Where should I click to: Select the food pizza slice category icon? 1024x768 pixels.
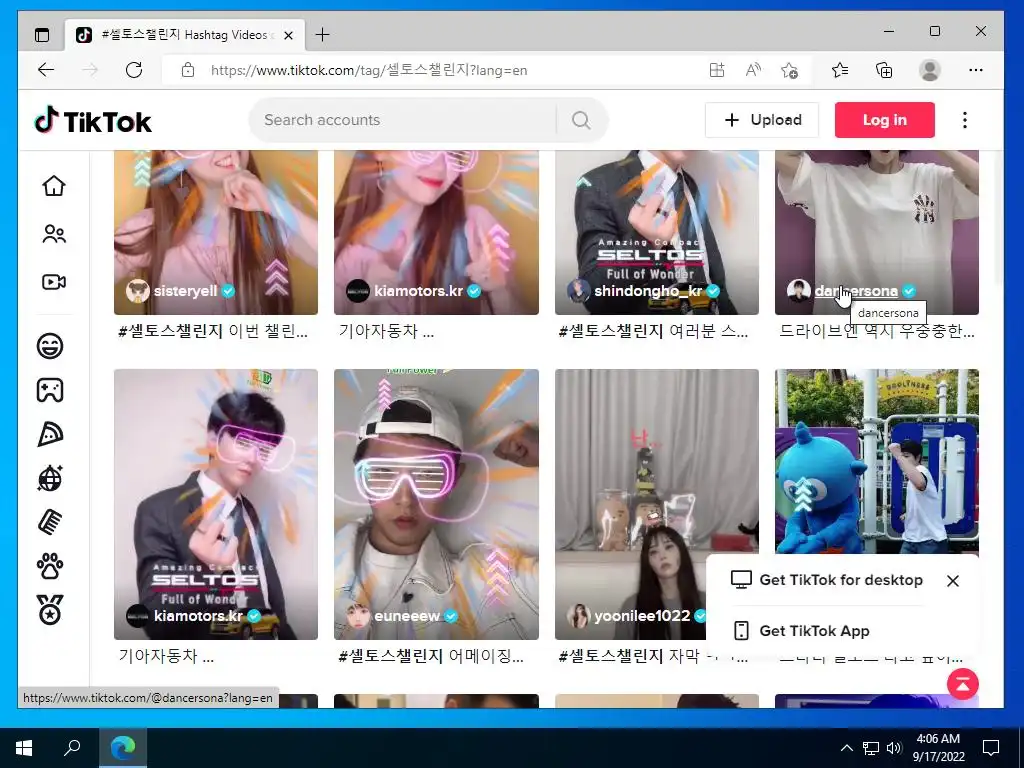pos(50,434)
